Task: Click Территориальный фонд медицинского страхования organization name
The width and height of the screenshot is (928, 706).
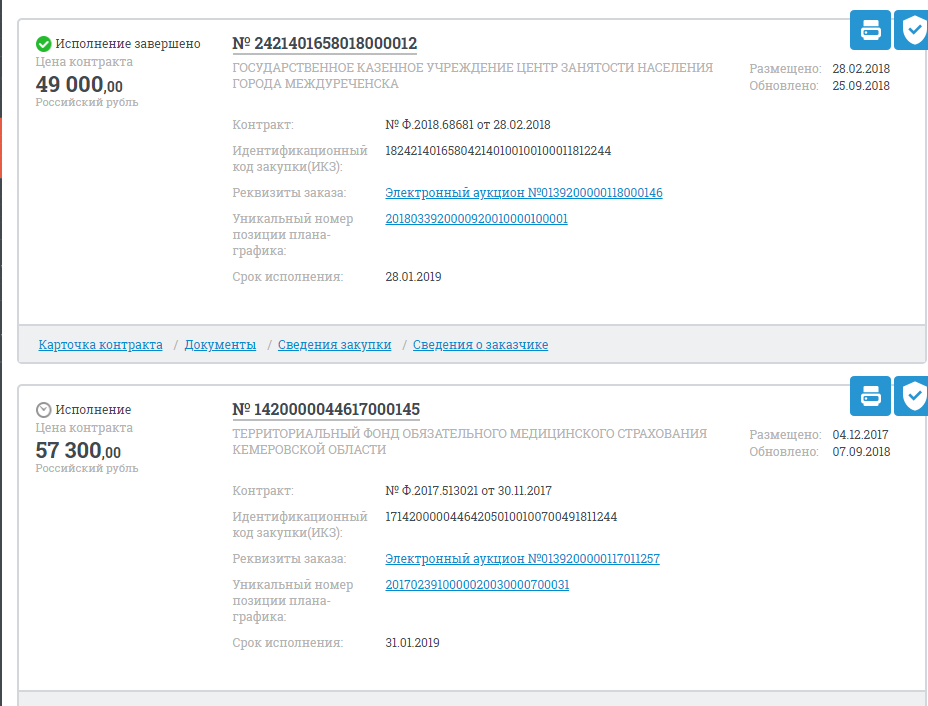Action: tap(469, 442)
